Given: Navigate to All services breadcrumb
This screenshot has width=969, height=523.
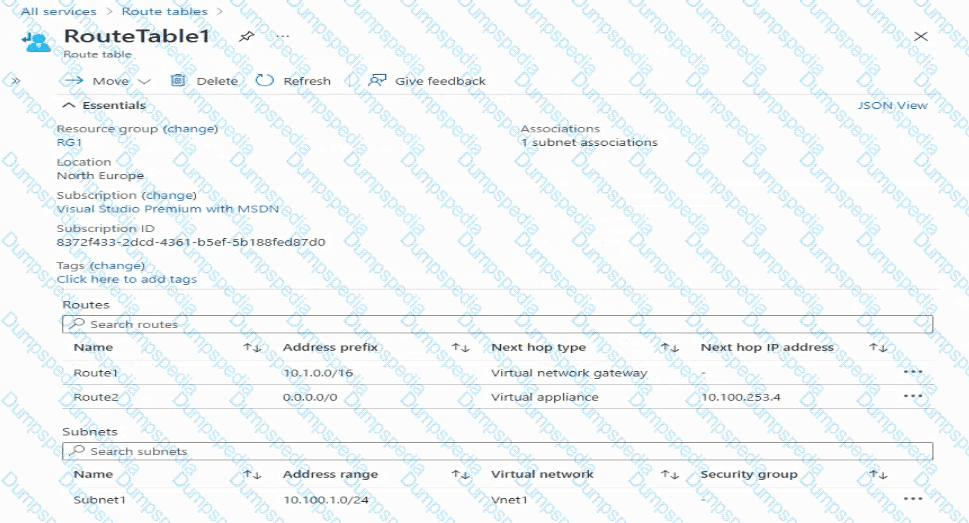Looking at the screenshot, I should pos(59,12).
